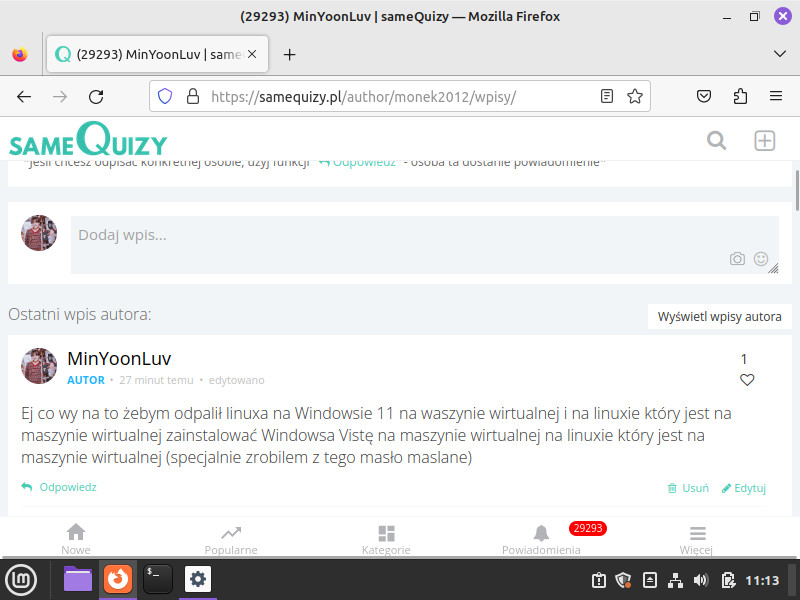The height and width of the screenshot is (600, 800).
Task: Launch the terminal from the taskbar
Action: tap(158, 579)
